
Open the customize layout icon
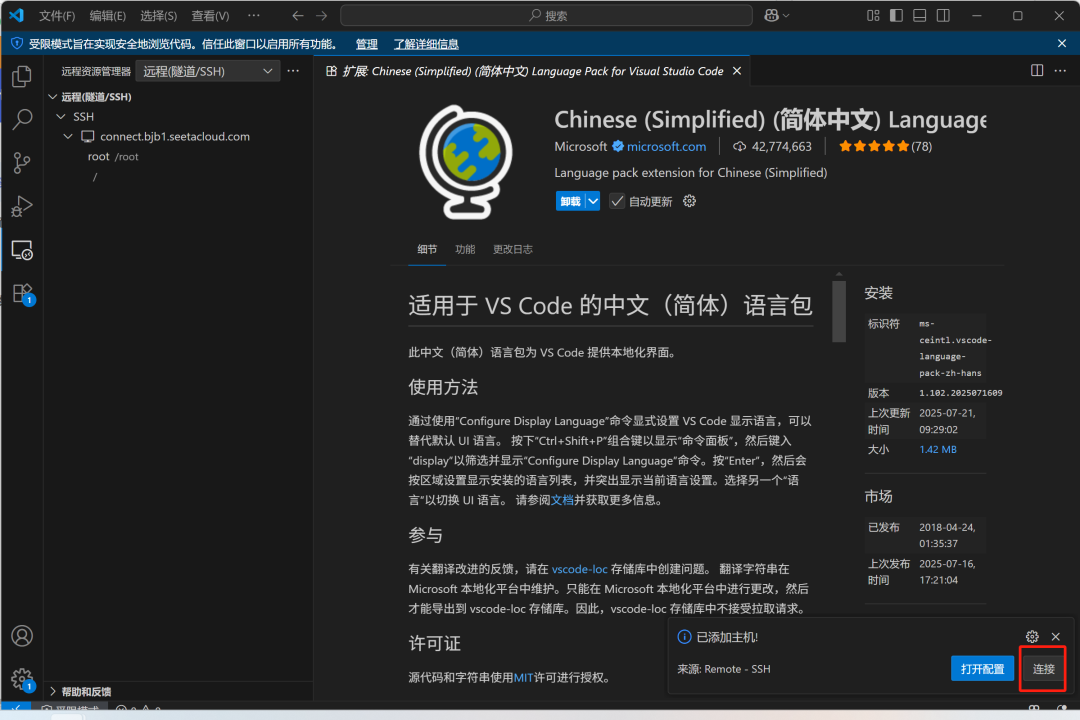873,15
